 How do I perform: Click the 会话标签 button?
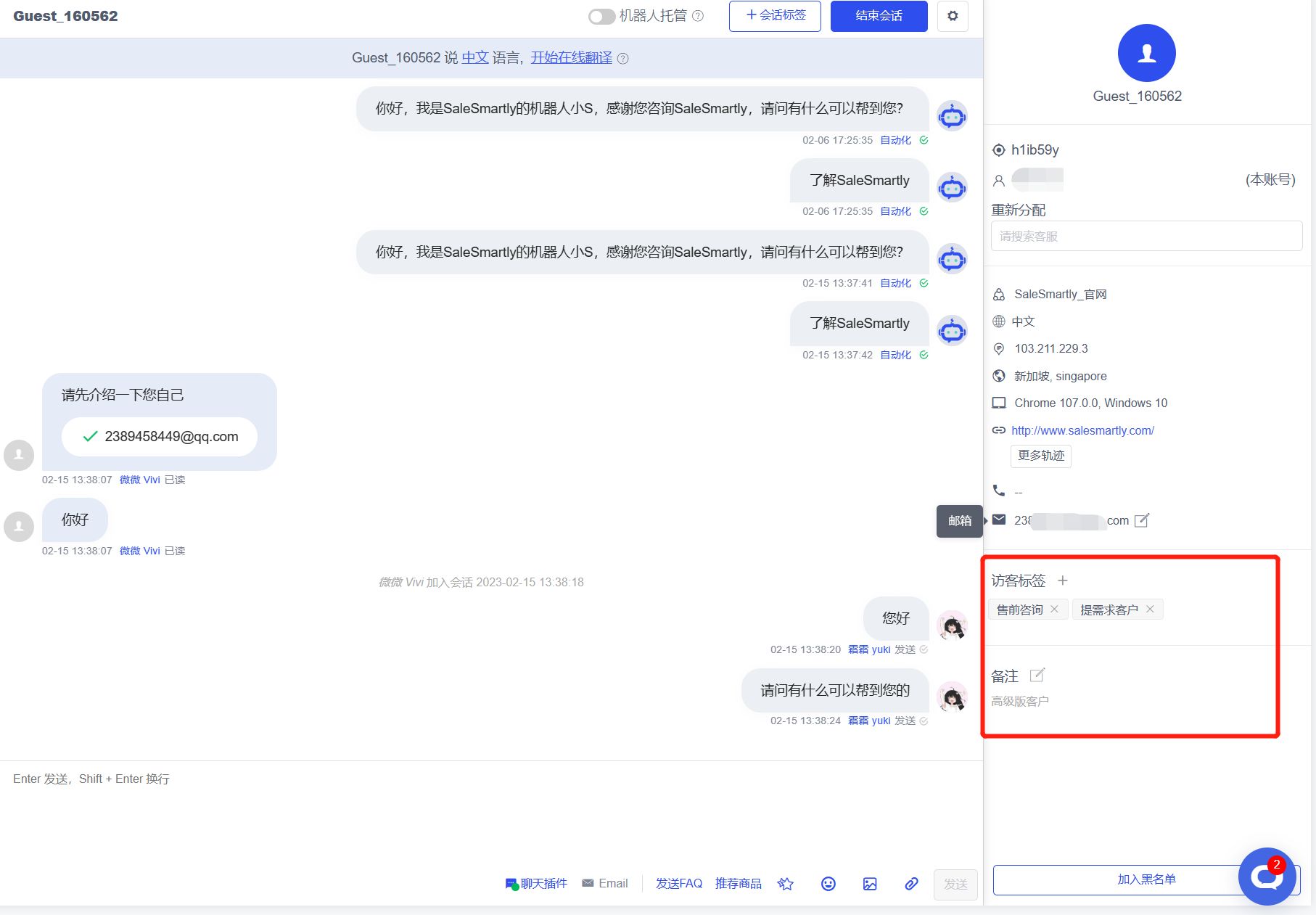pyautogui.click(x=775, y=16)
